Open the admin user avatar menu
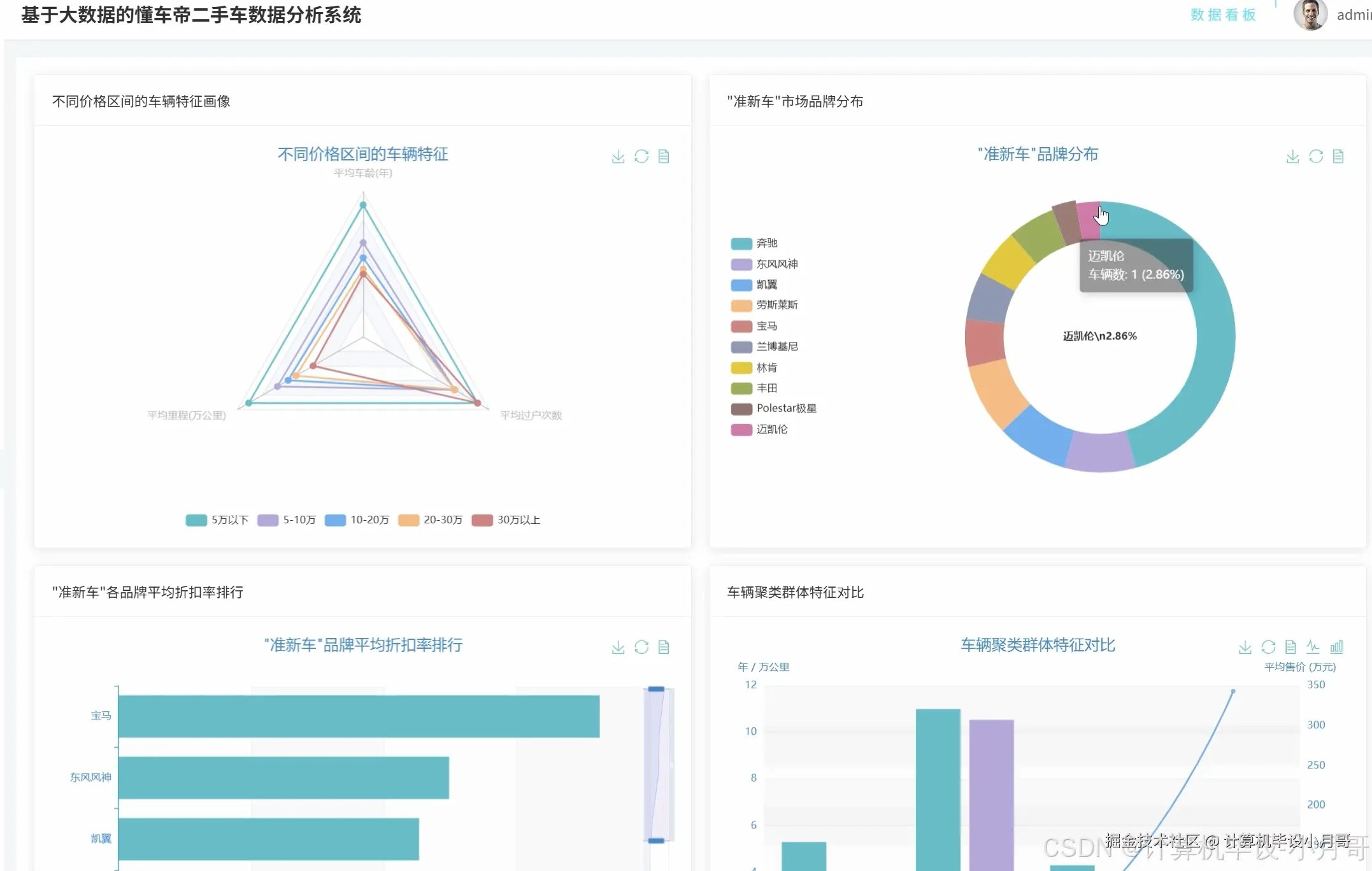The image size is (1372, 871). click(1310, 14)
